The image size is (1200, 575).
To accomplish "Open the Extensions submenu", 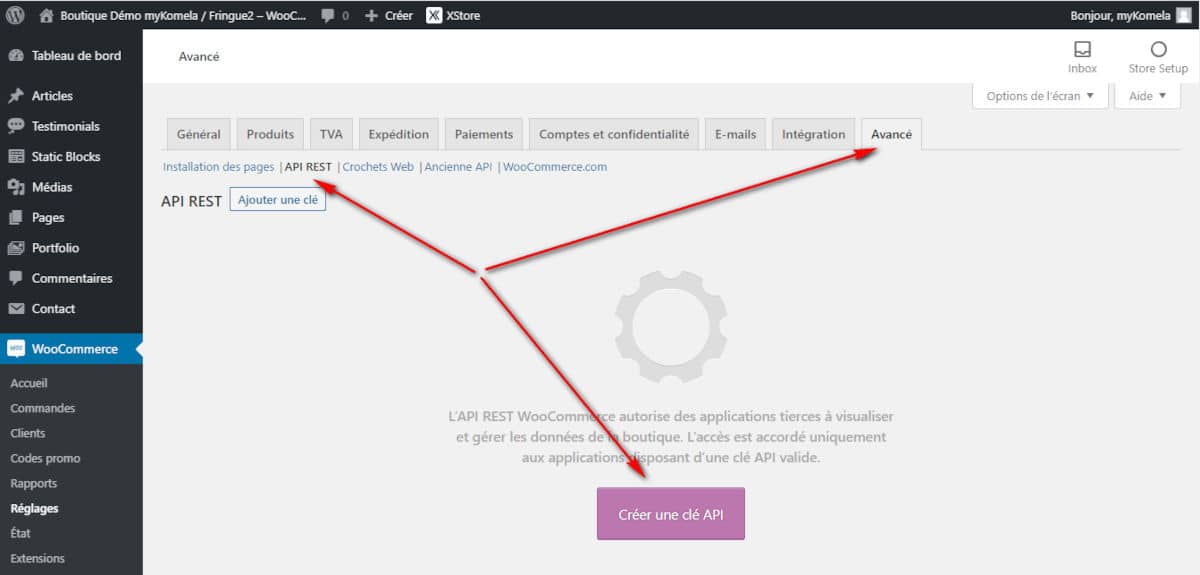I will point(38,558).
